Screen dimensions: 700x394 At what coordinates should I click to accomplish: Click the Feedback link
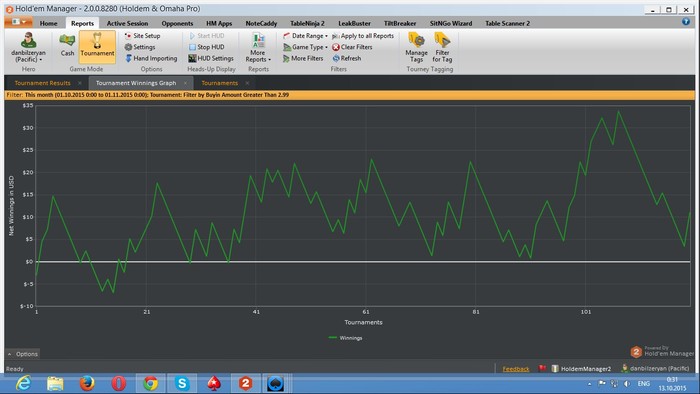pyautogui.click(x=516, y=369)
